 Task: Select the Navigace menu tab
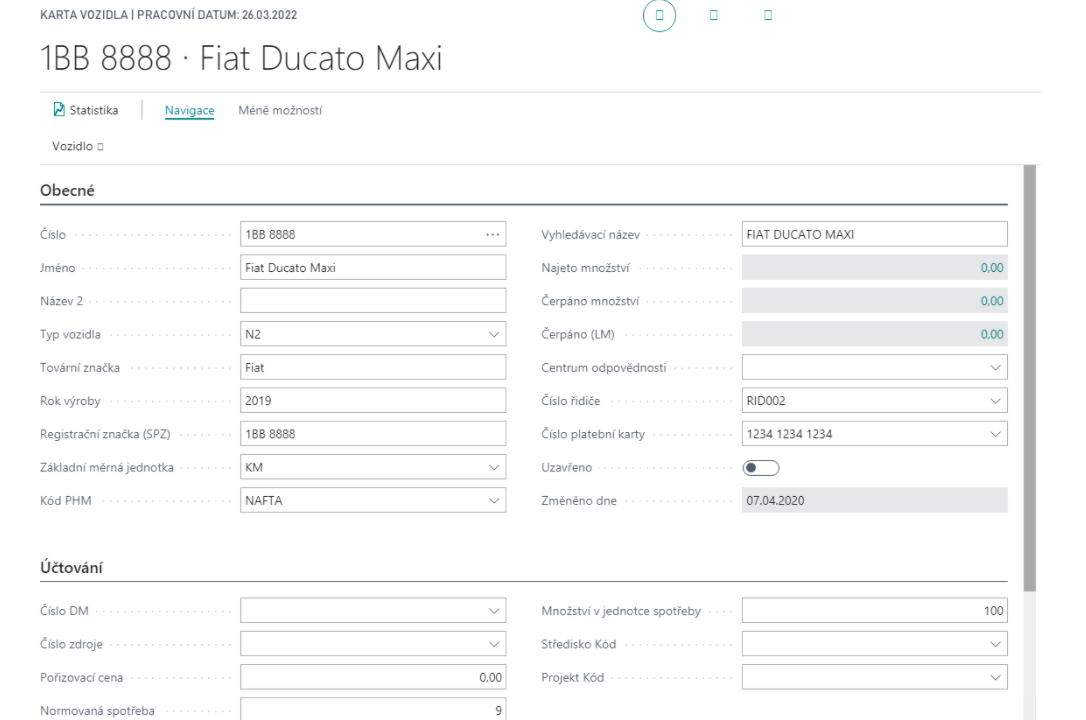point(190,110)
